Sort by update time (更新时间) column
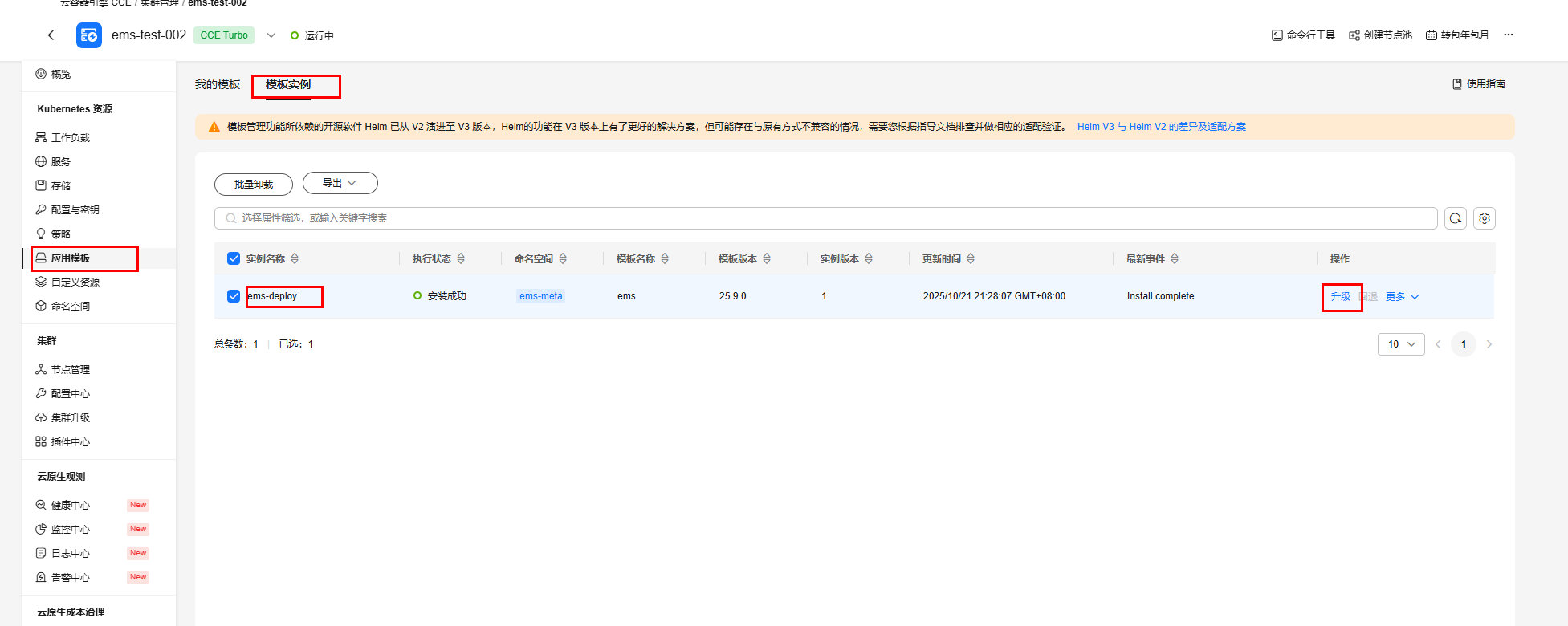 pyautogui.click(x=971, y=258)
